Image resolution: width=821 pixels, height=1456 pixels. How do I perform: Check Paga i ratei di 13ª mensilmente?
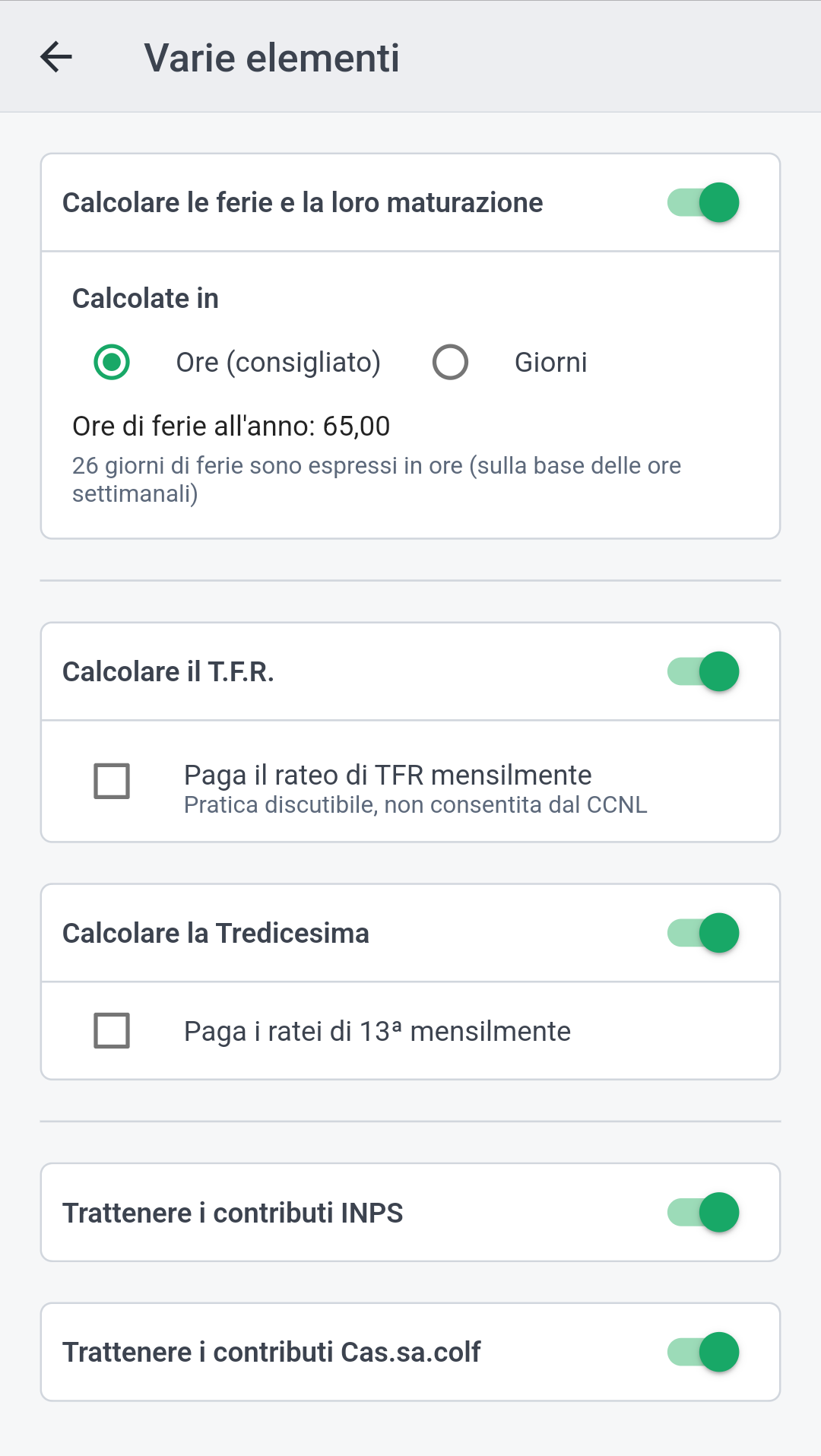coord(112,1031)
